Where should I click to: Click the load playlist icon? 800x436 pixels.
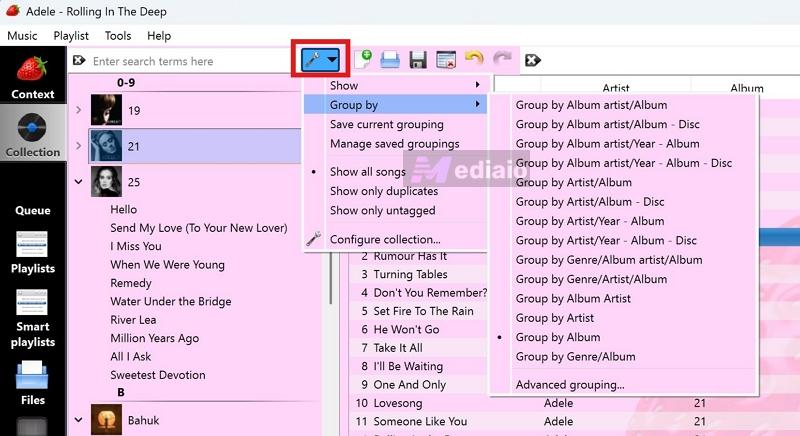pyautogui.click(x=390, y=60)
